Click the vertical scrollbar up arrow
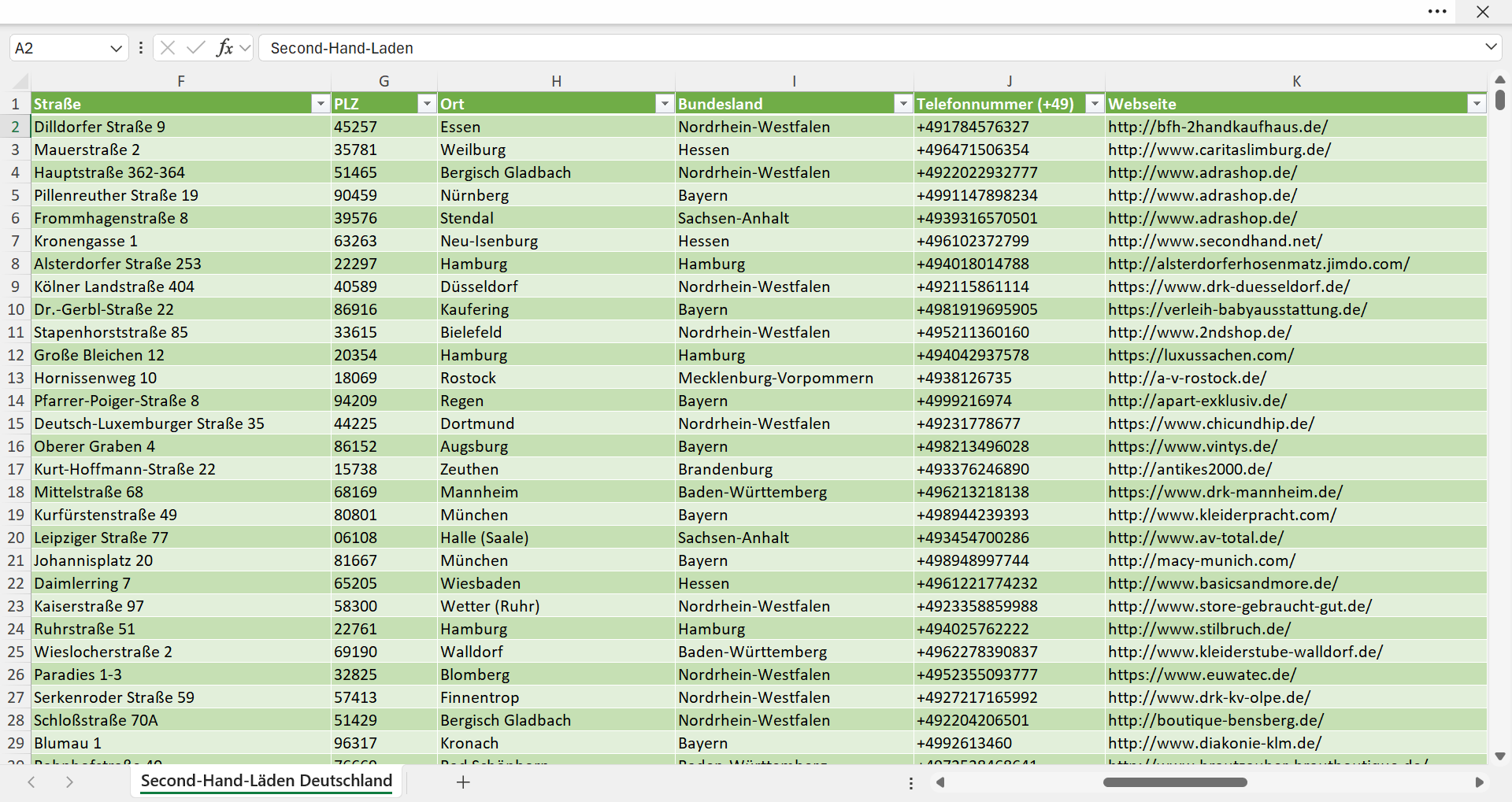 1500,79
